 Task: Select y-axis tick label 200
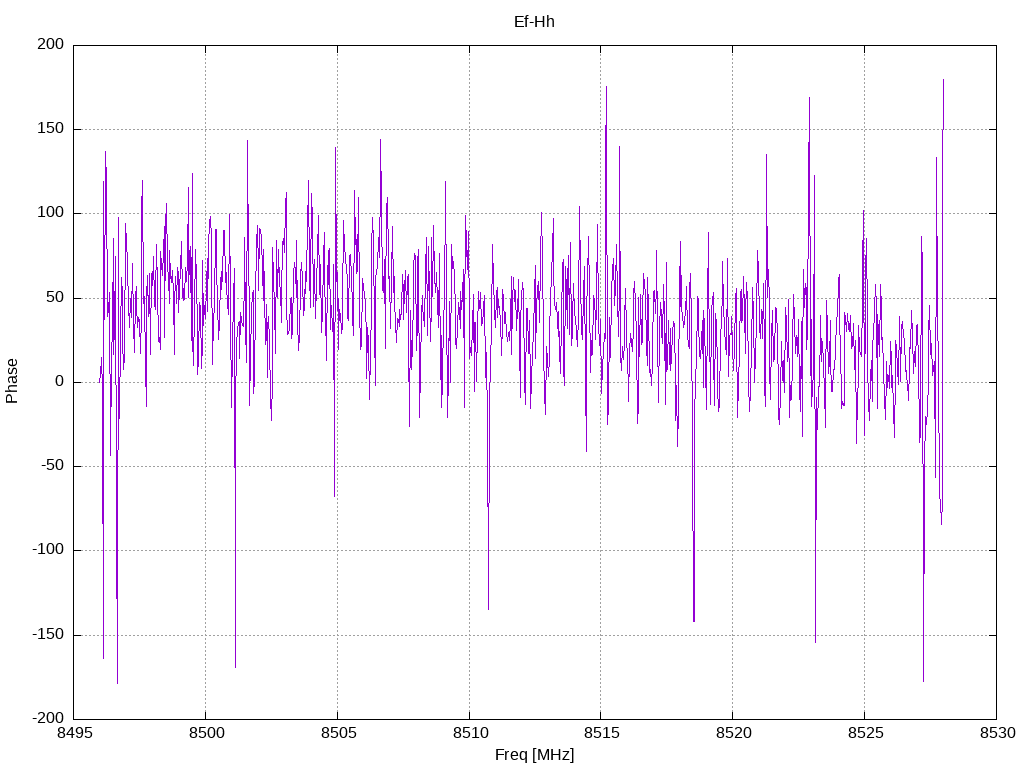coord(51,44)
